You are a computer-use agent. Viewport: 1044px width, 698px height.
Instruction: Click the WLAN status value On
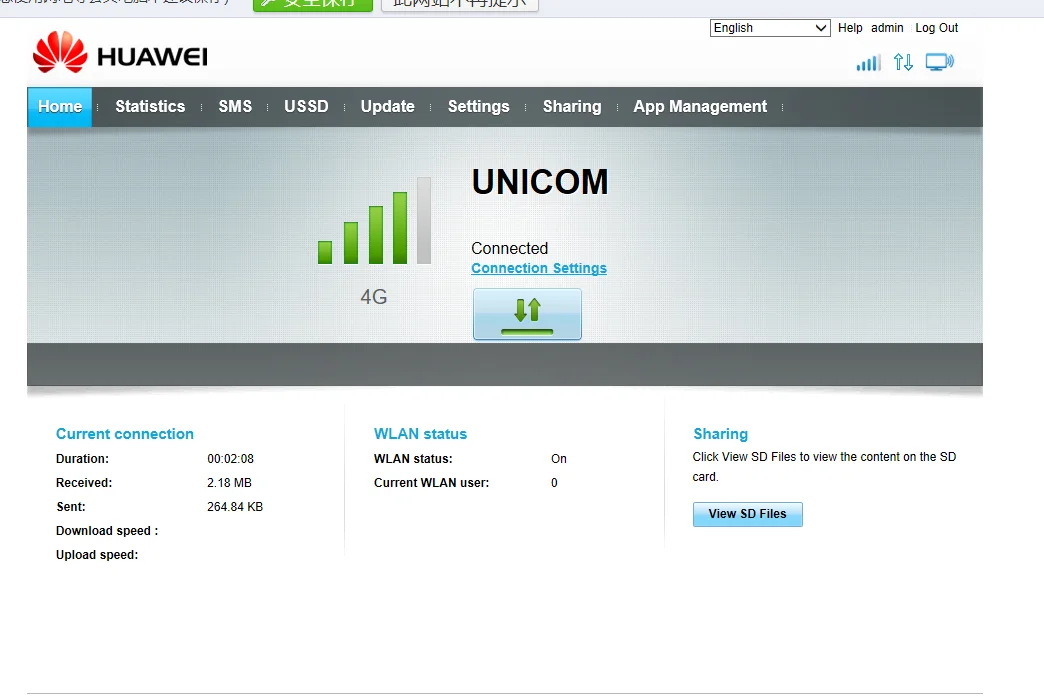559,459
